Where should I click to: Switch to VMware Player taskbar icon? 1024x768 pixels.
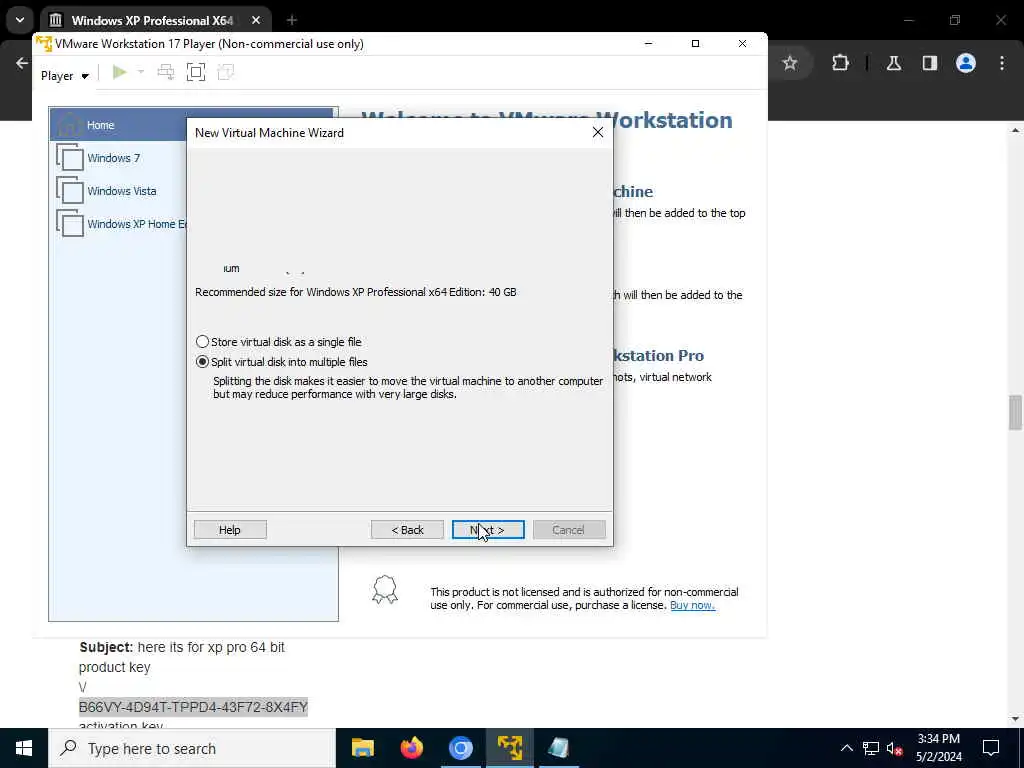[x=509, y=748]
